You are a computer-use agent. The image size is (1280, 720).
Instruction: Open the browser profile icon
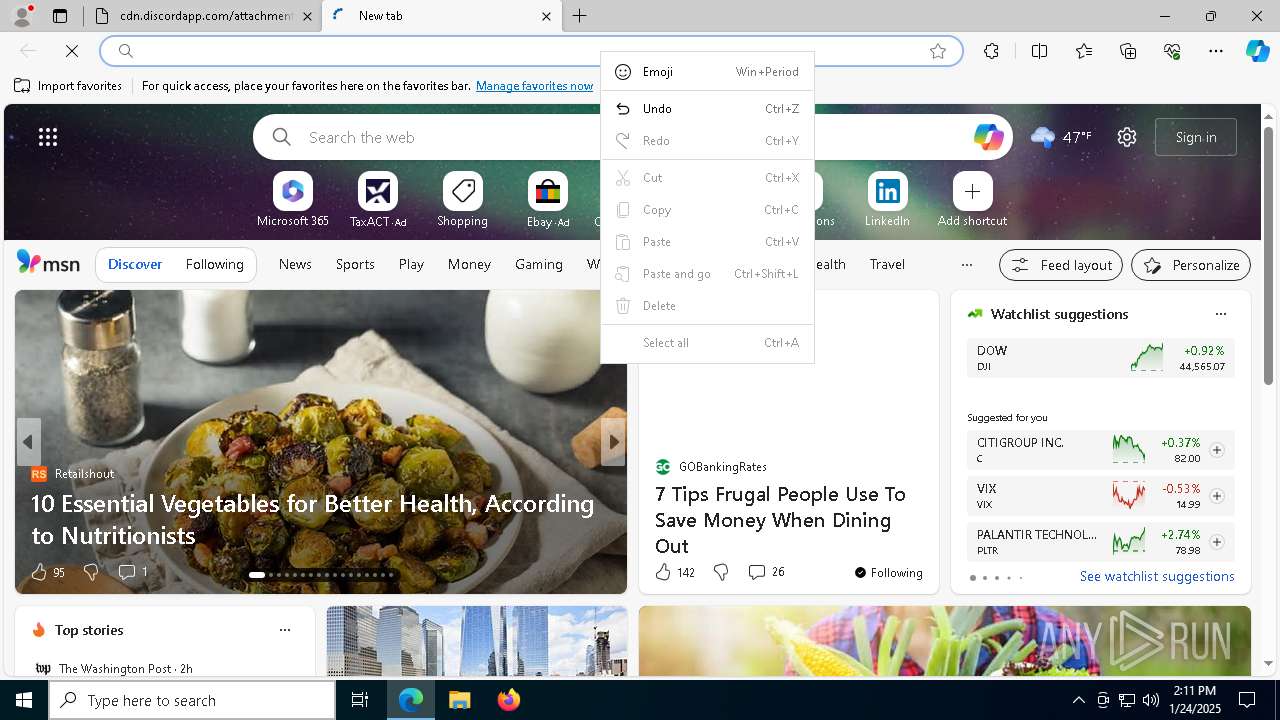(x=21, y=16)
